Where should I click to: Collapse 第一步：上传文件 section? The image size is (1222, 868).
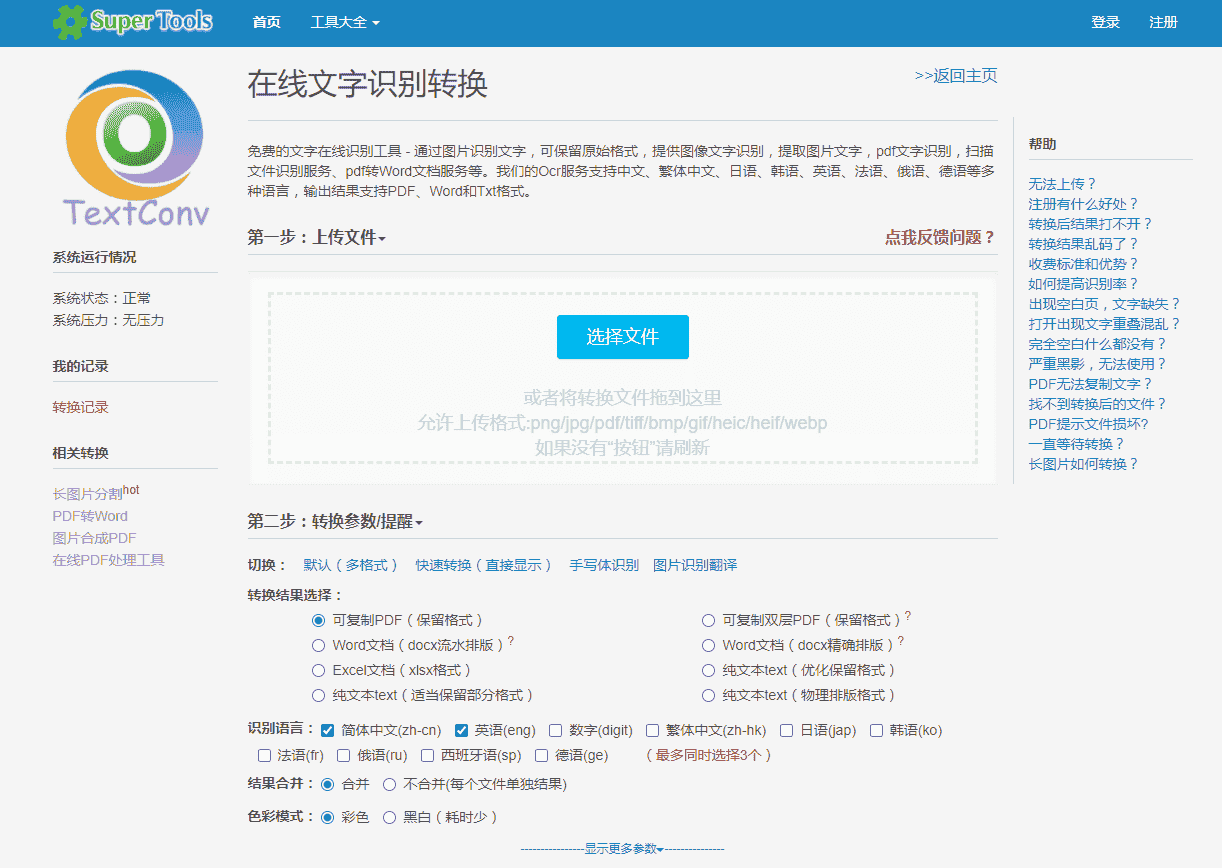[x=317, y=237]
